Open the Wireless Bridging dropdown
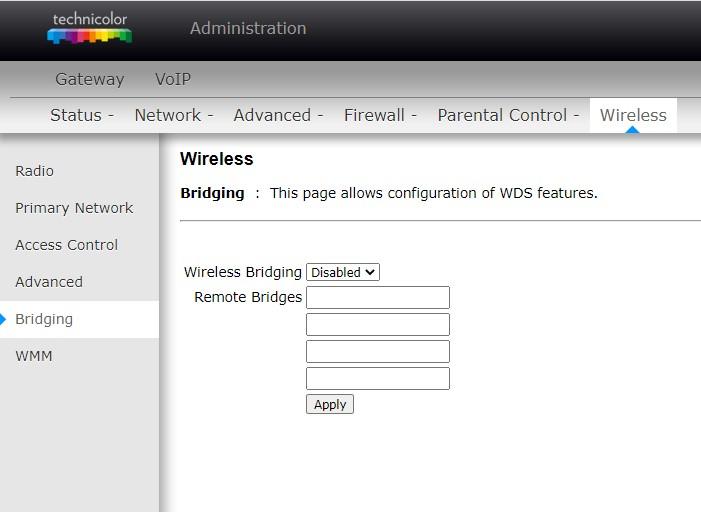The width and height of the screenshot is (701, 512). click(x=343, y=272)
